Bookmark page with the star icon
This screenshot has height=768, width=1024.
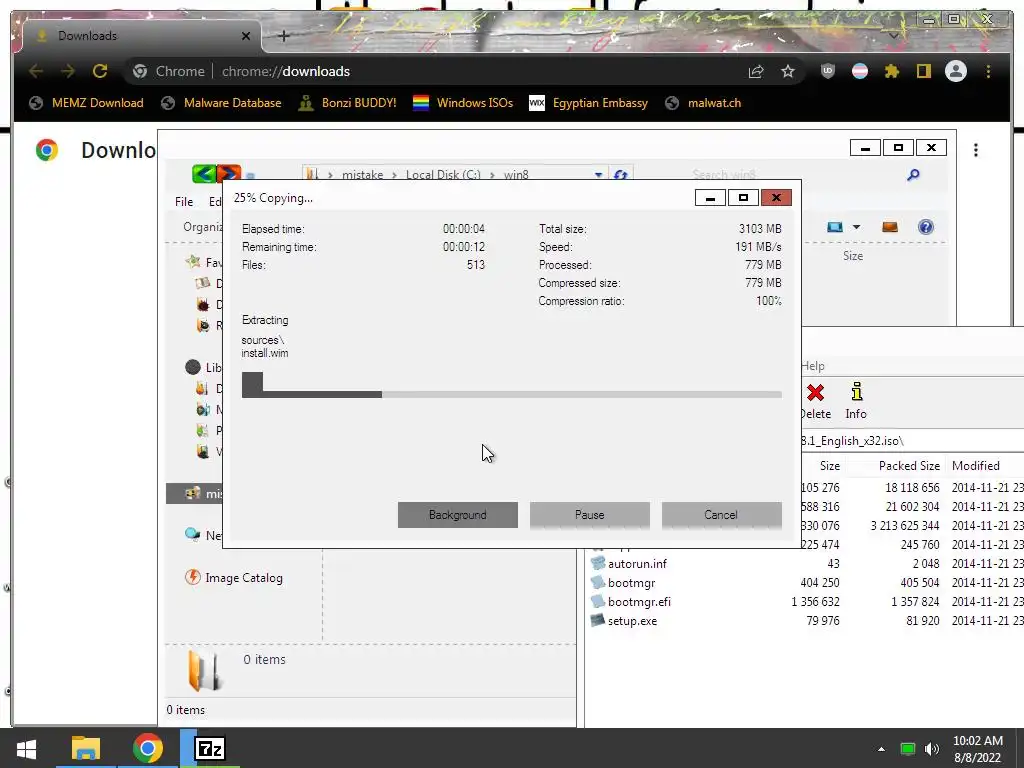pyautogui.click(x=788, y=71)
